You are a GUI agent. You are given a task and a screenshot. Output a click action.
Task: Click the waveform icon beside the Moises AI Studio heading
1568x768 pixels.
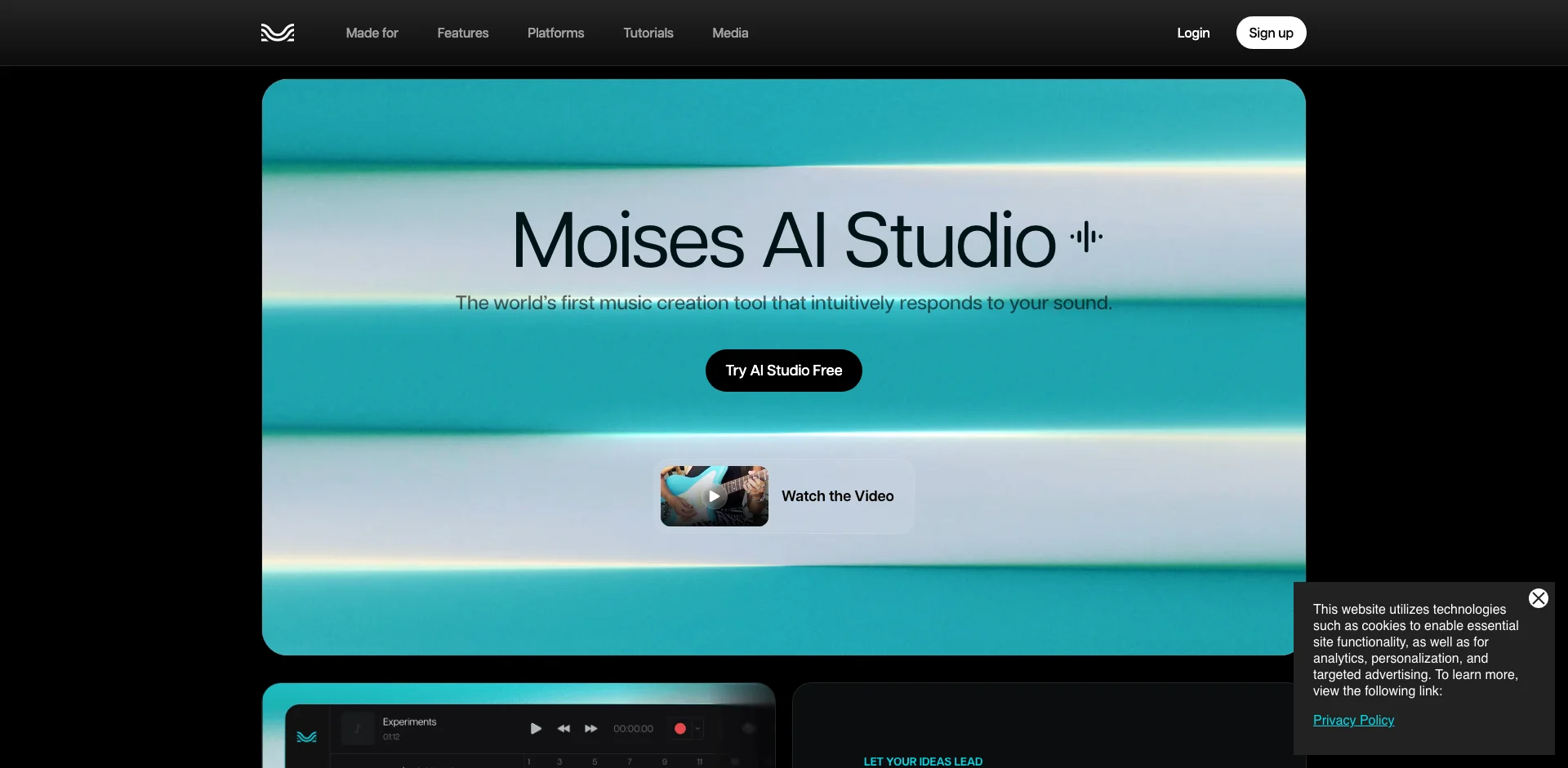[1086, 236]
